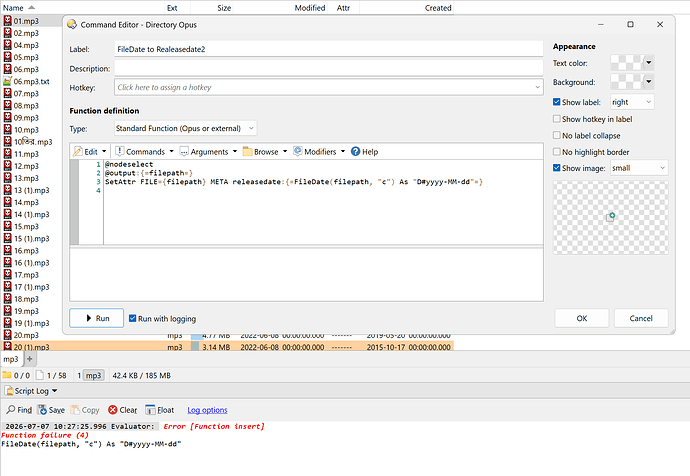Sort by the Ext column header
Viewport: 690px width, 476px height.
(x=177, y=7)
